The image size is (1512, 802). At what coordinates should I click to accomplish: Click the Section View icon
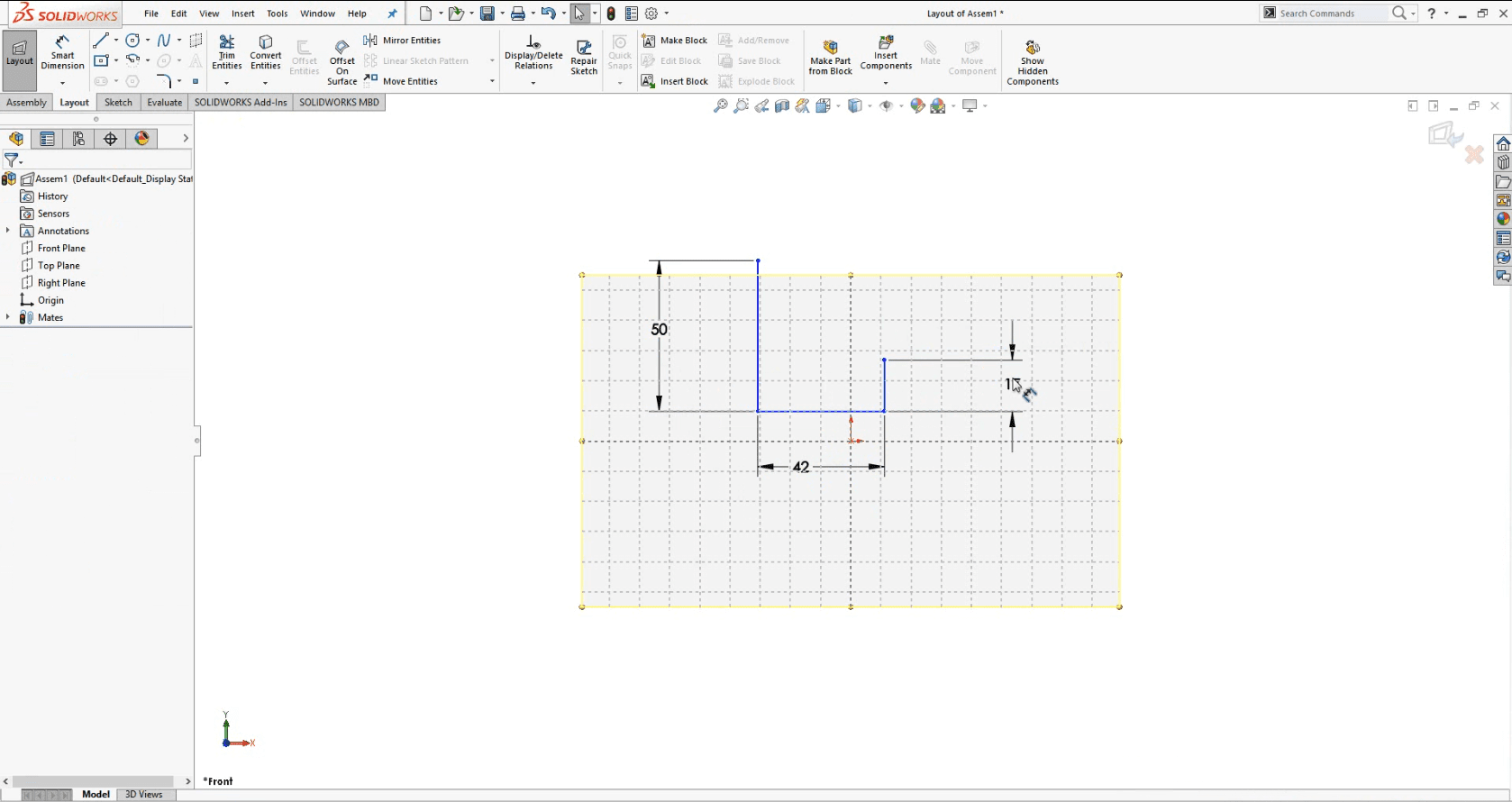pos(782,106)
